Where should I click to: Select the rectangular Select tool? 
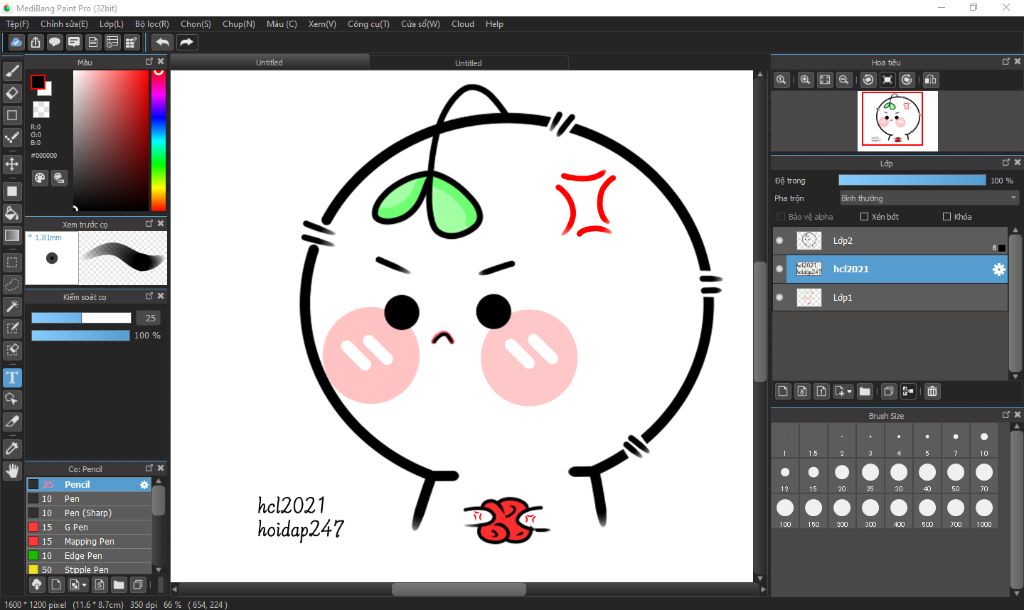click(x=12, y=263)
